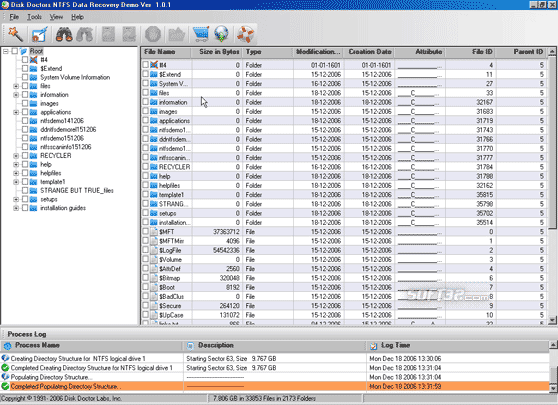The image size is (558, 405).
Task: Check the $Extend checkbox in the tree
Action: (25, 69)
